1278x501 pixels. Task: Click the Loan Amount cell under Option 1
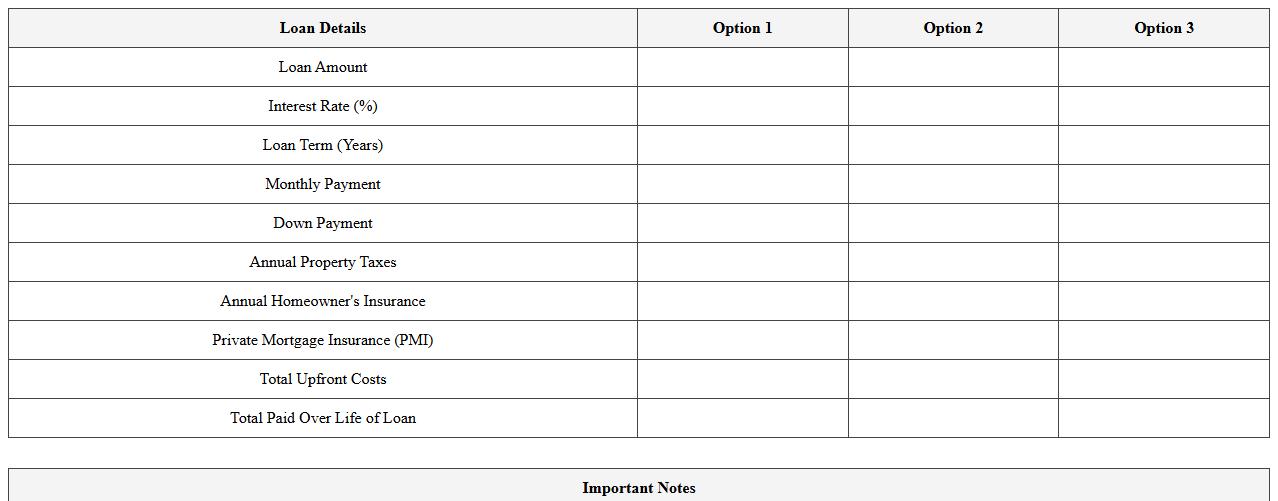[742, 67]
